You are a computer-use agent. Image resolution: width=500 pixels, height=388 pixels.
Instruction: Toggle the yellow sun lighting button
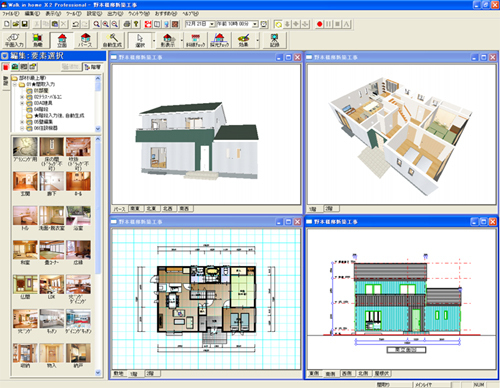click(x=278, y=24)
